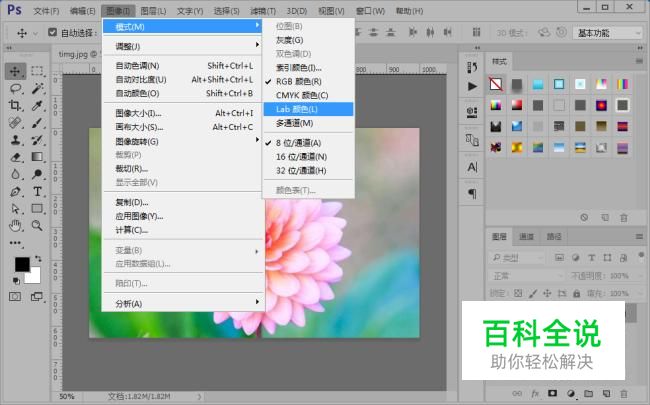Open the Layers panel options menu

[x=639, y=236]
